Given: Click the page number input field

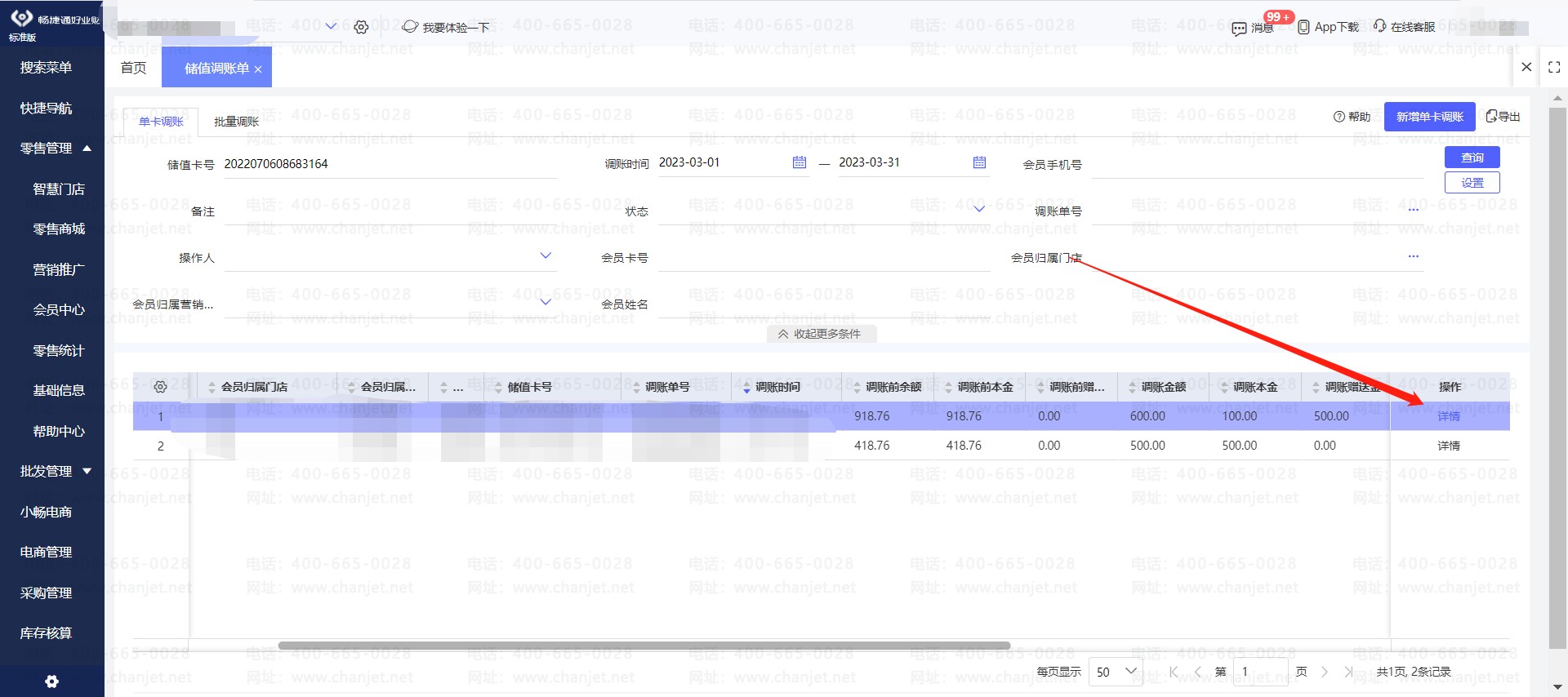Looking at the screenshot, I should (x=1261, y=672).
